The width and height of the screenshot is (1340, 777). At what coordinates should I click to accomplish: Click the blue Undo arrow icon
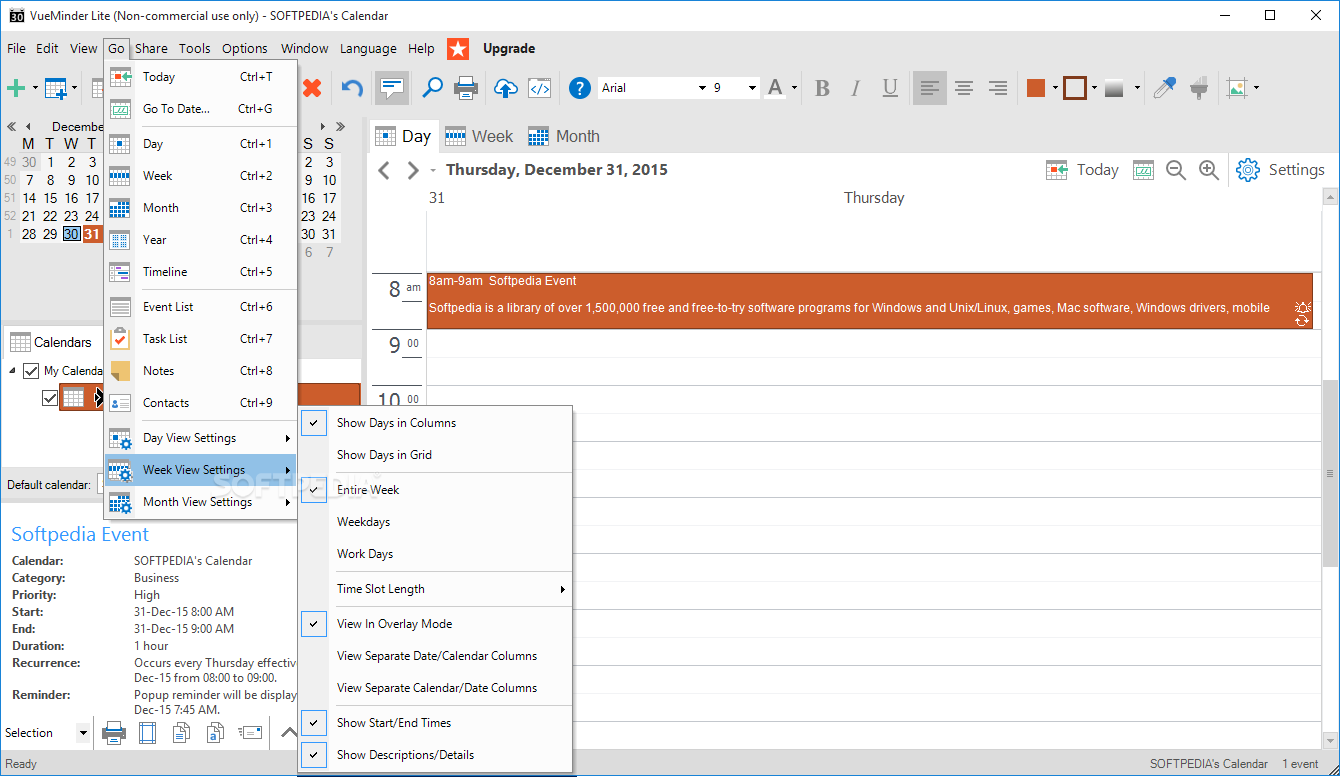point(352,88)
